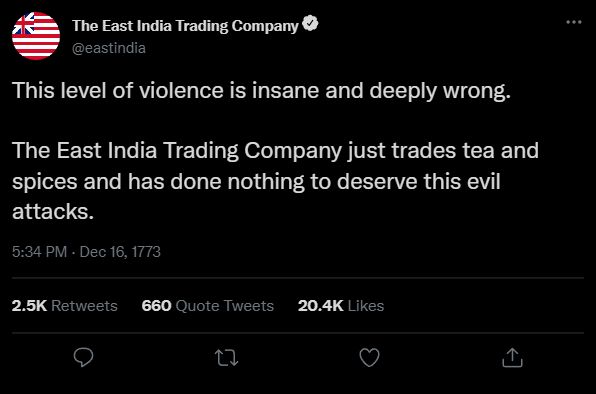
Task: Click the @eastindia handle
Action: tap(109, 48)
